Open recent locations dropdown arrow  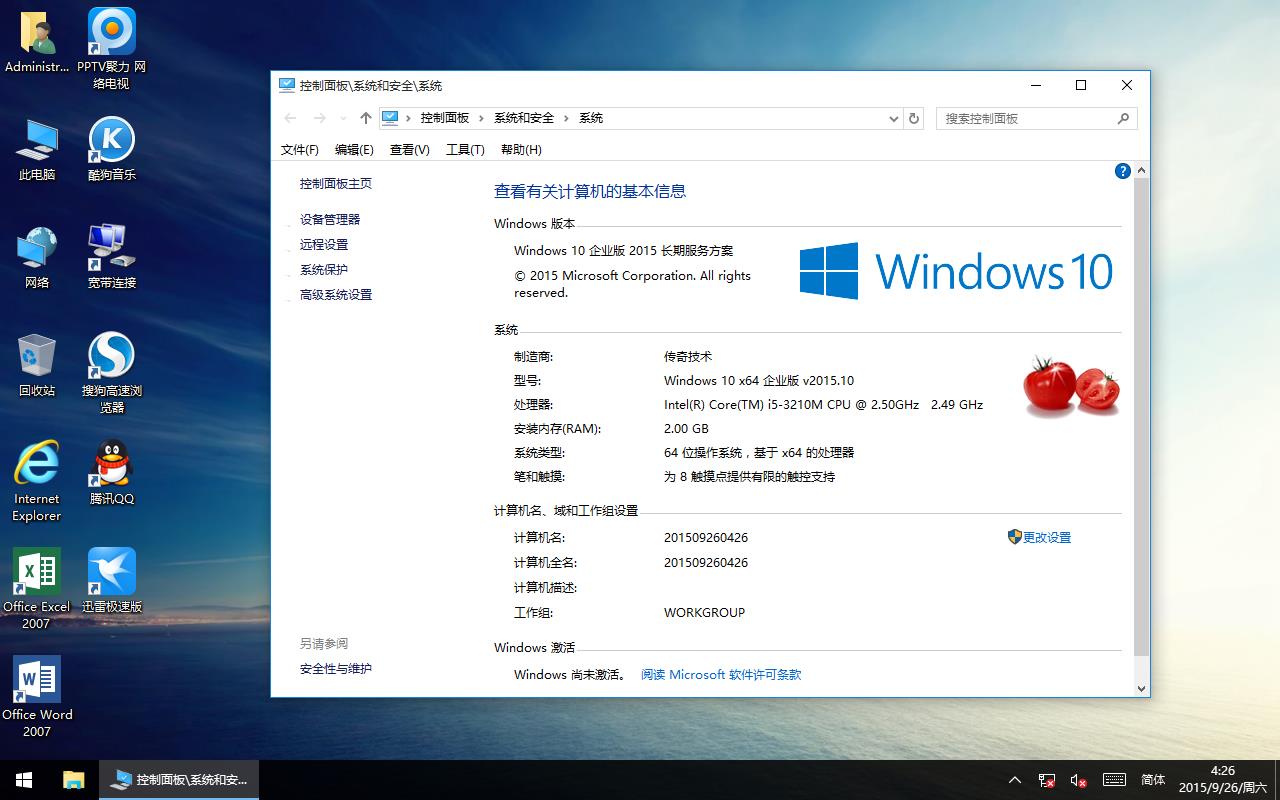(x=343, y=118)
